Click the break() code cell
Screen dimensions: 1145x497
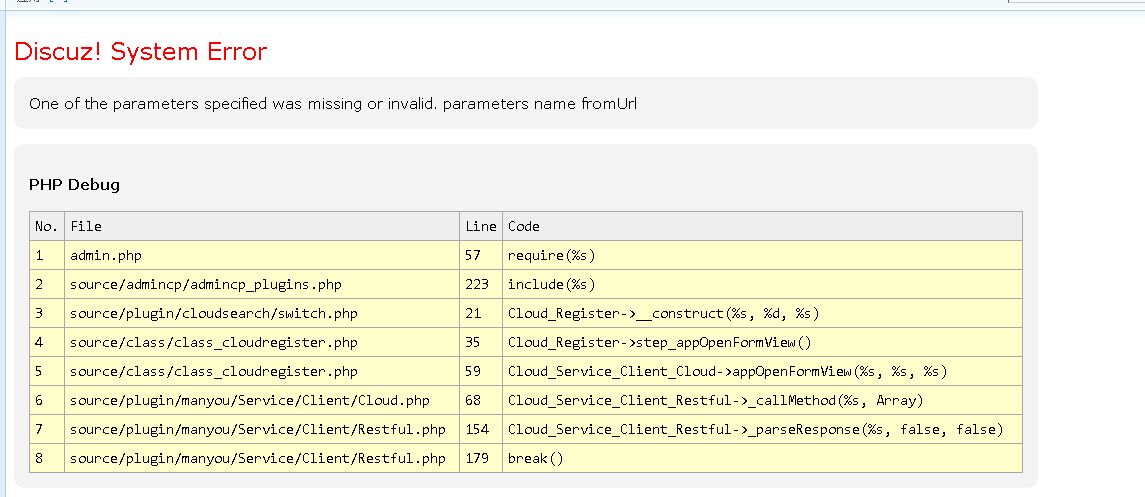point(762,458)
